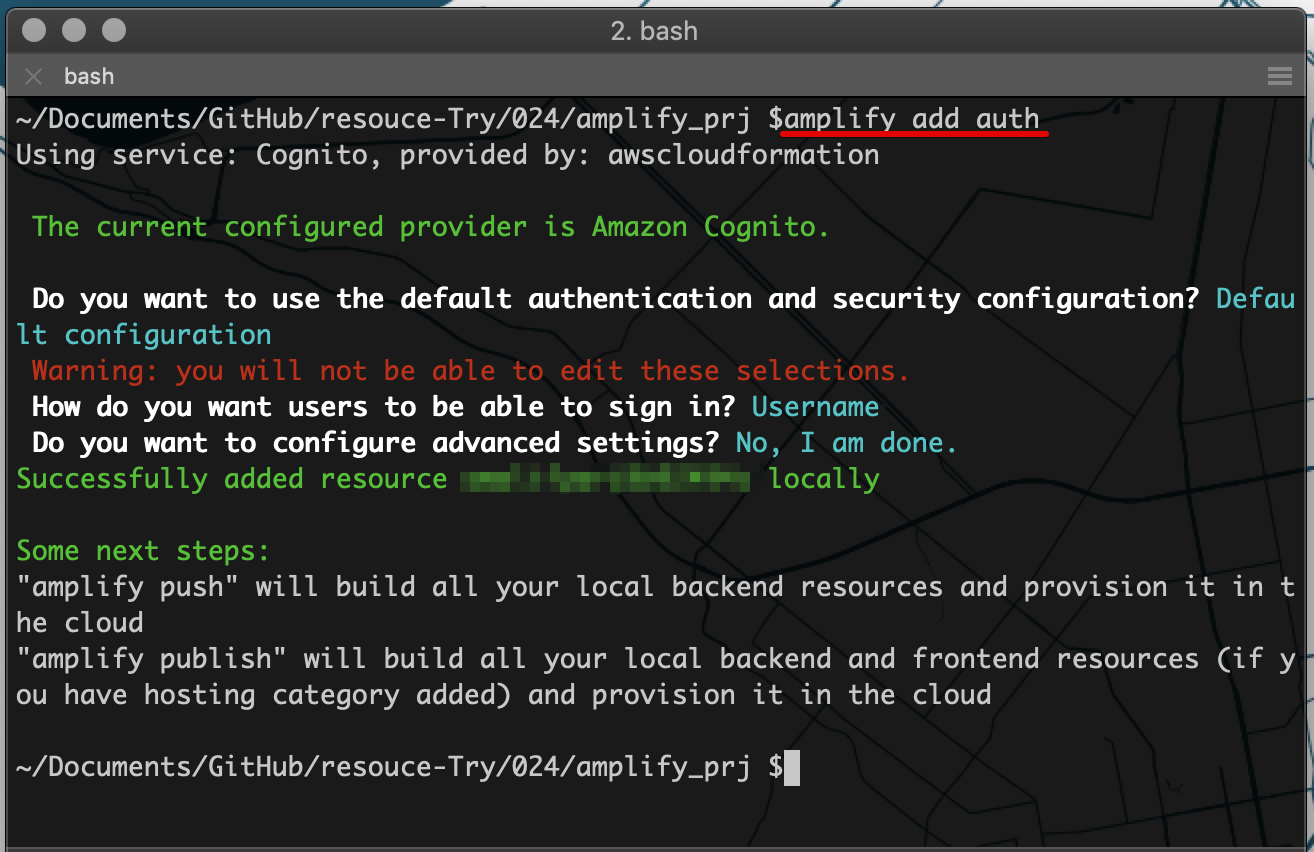The height and width of the screenshot is (852, 1314).
Task: Click the '"amplify publish" will build' line
Action: click(x=656, y=659)
